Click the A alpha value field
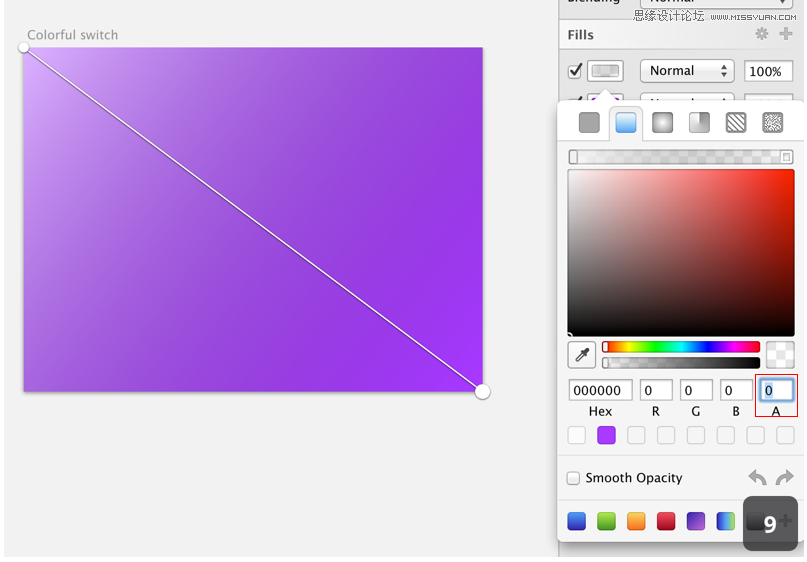This screenshot has height=562, width=807. tap(776, 390)
